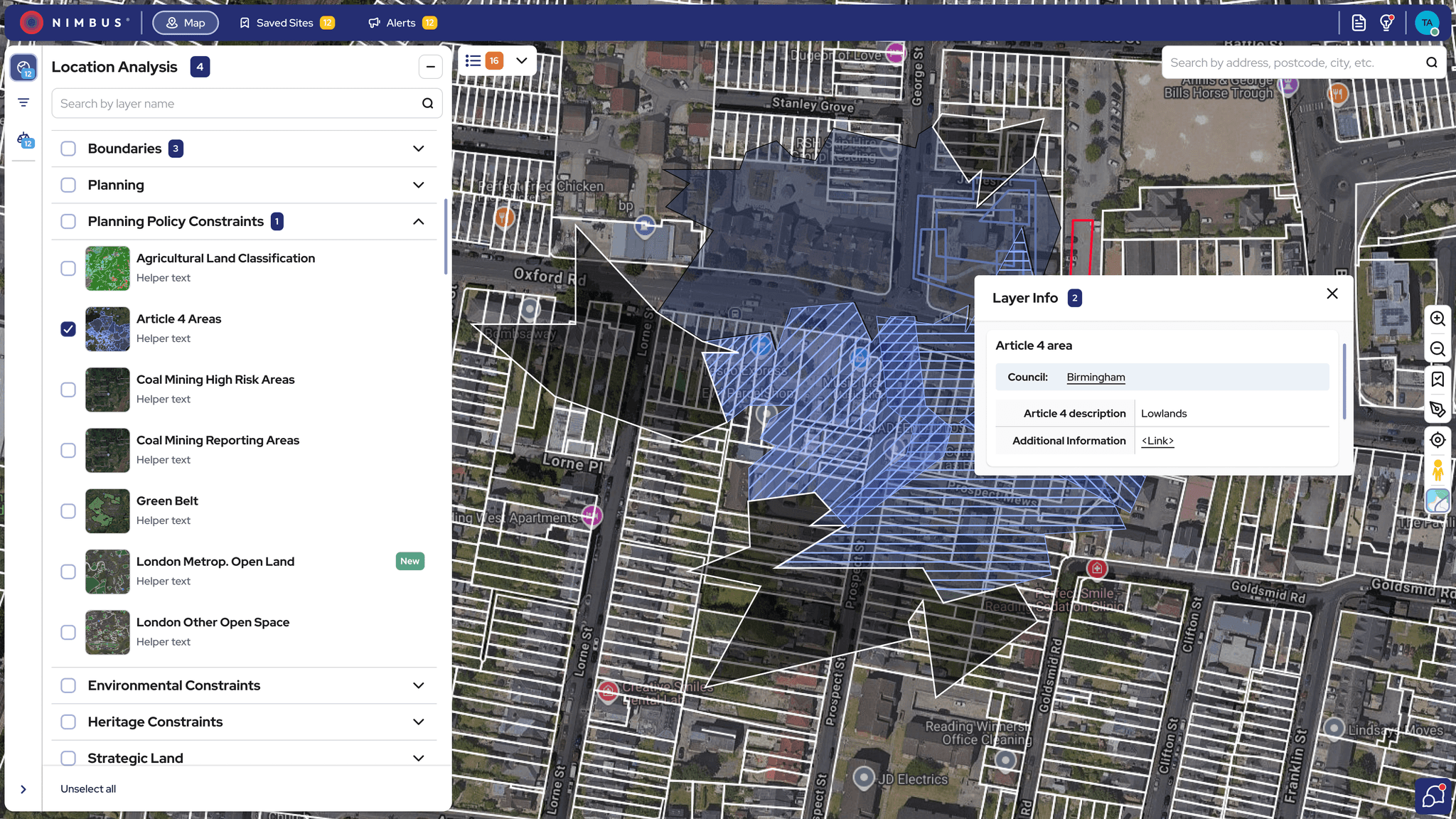Expand the Boundaries section
Image resolution: width=1456 pixels, height=819 pixels.
pyautogui.click(x=418, y=149)
